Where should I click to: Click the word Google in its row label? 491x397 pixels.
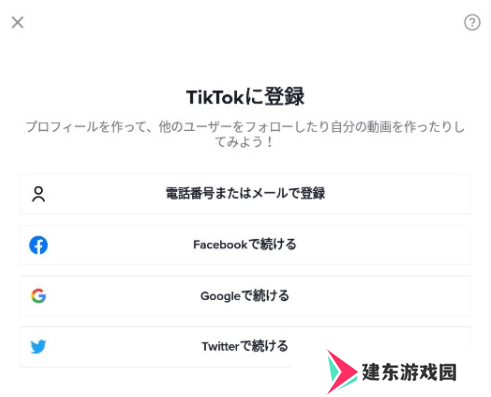(220, 296)
